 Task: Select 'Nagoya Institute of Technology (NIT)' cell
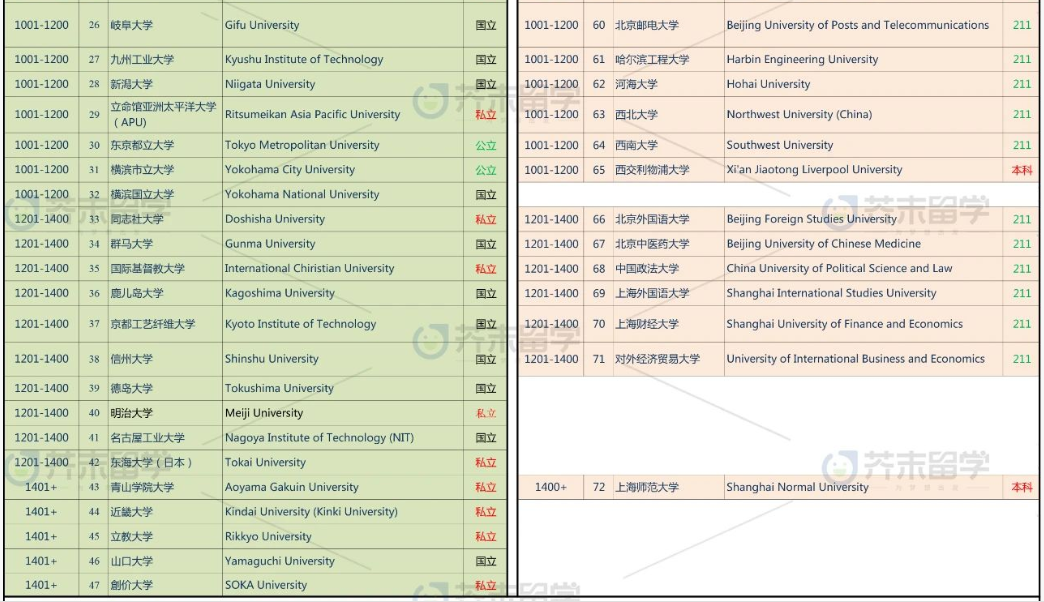343,438
